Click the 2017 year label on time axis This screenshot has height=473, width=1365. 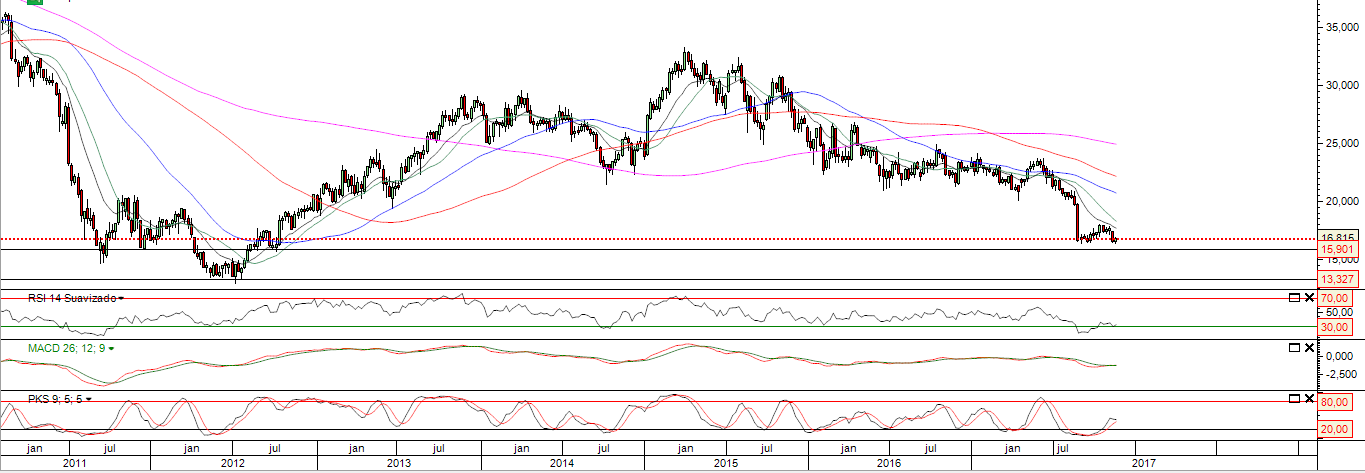(x=1144, y=464)
